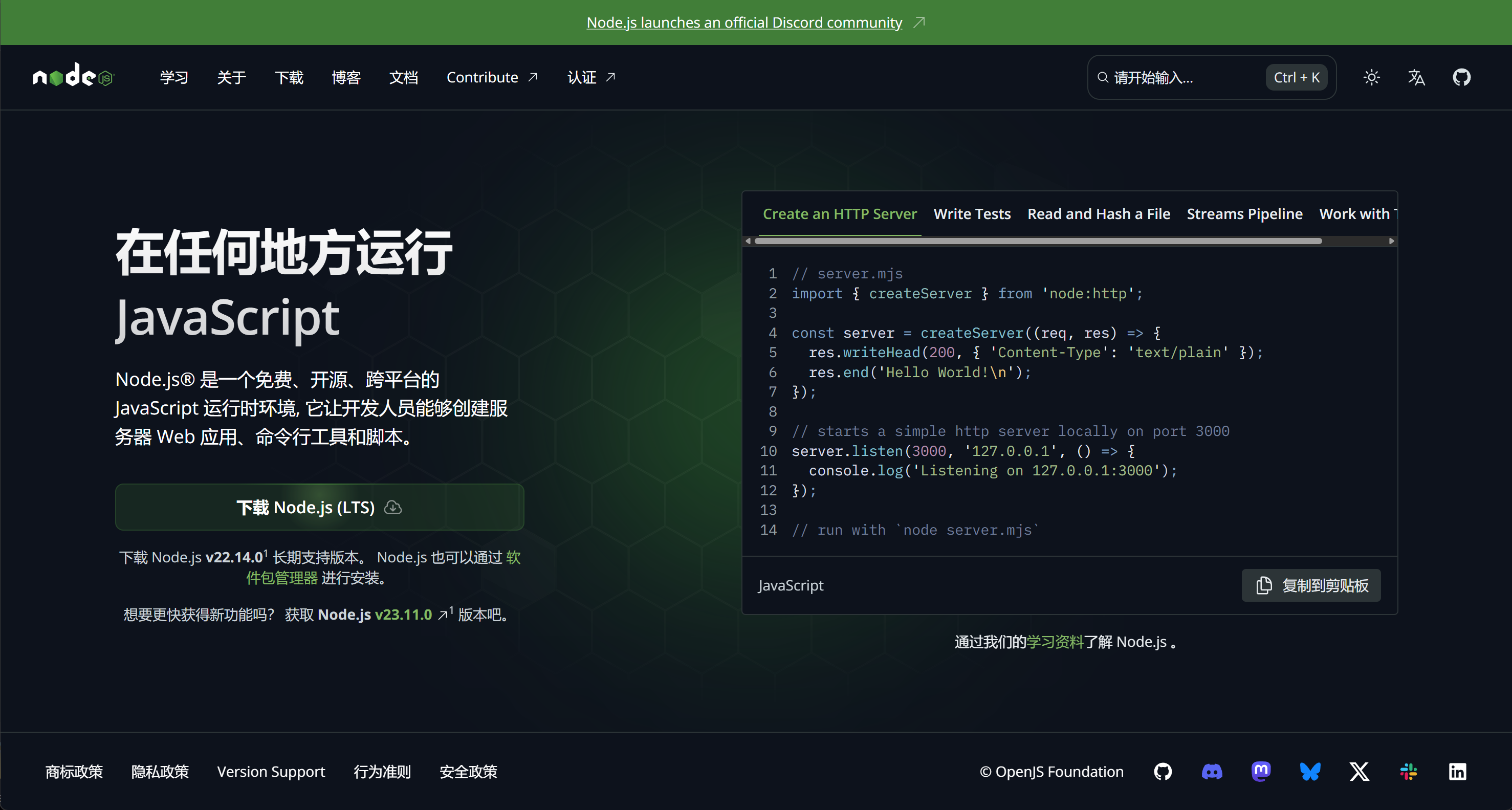Select the Streams Pipeline tab
Viewport: 1512px width, 810px height.
coord(1244,214)
